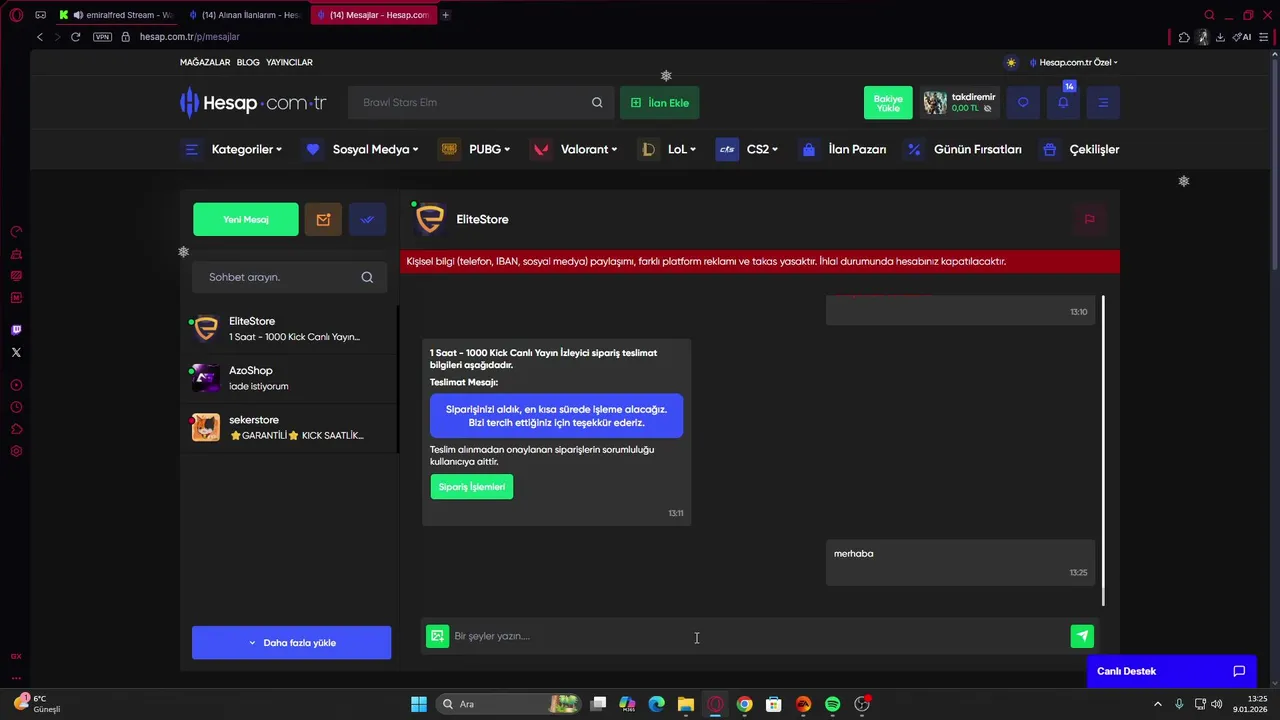Open takdiremir profile avatar
The height and width of the screenshot is (720, 1280).
935,103
